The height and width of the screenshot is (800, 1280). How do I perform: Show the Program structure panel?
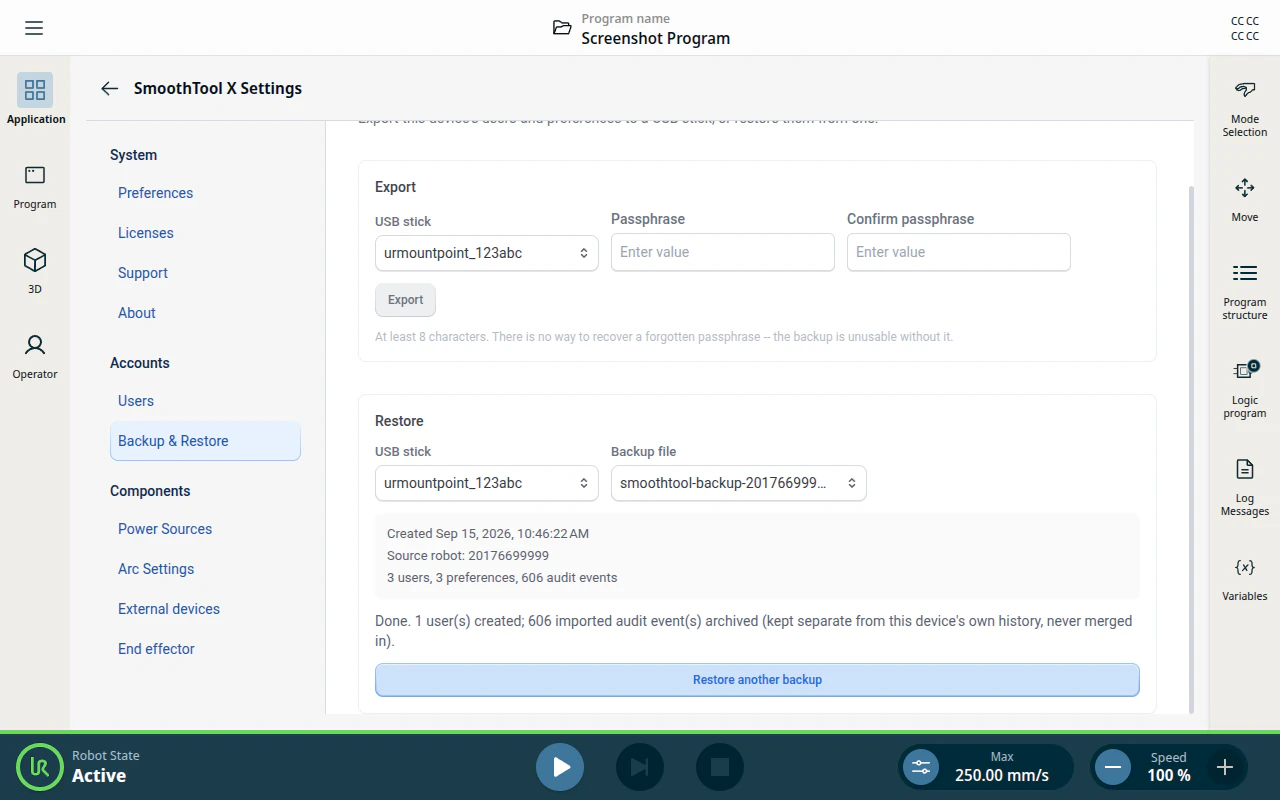pyautogui.click(x=1244, y=291)
